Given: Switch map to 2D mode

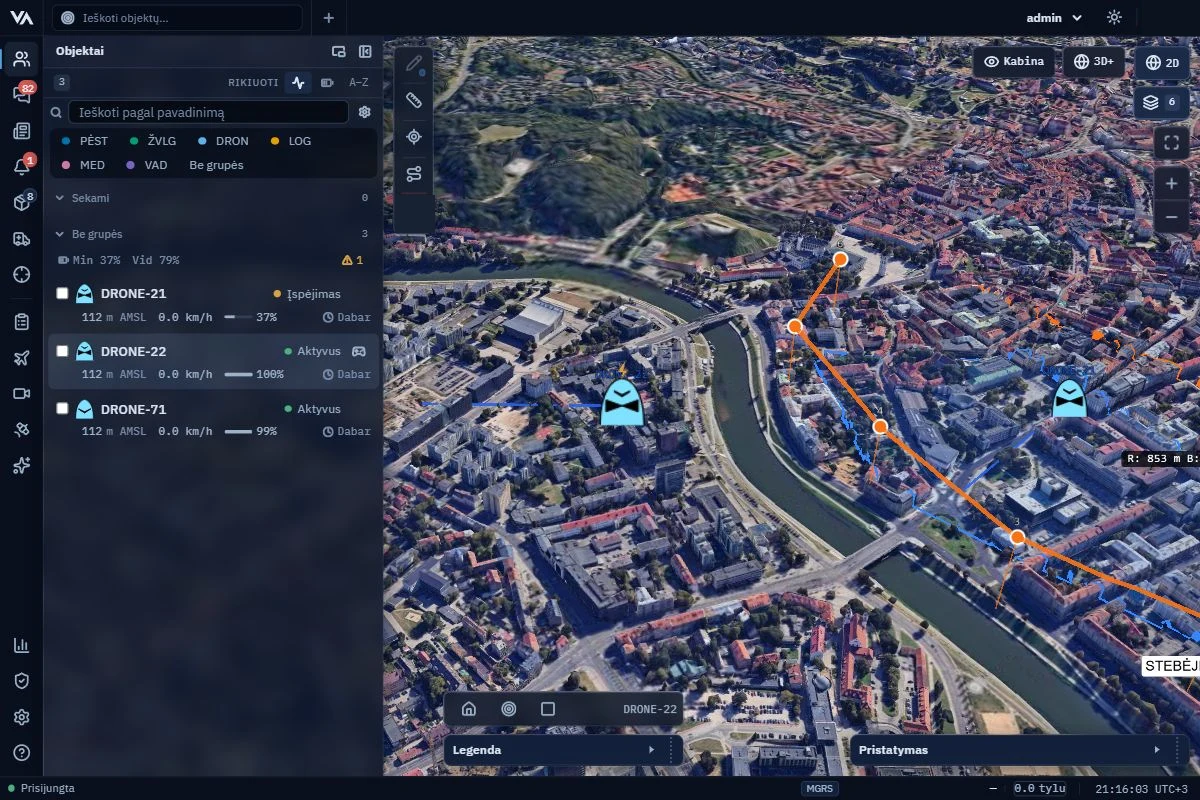Looking at the screenshot, I should 1162,62.
